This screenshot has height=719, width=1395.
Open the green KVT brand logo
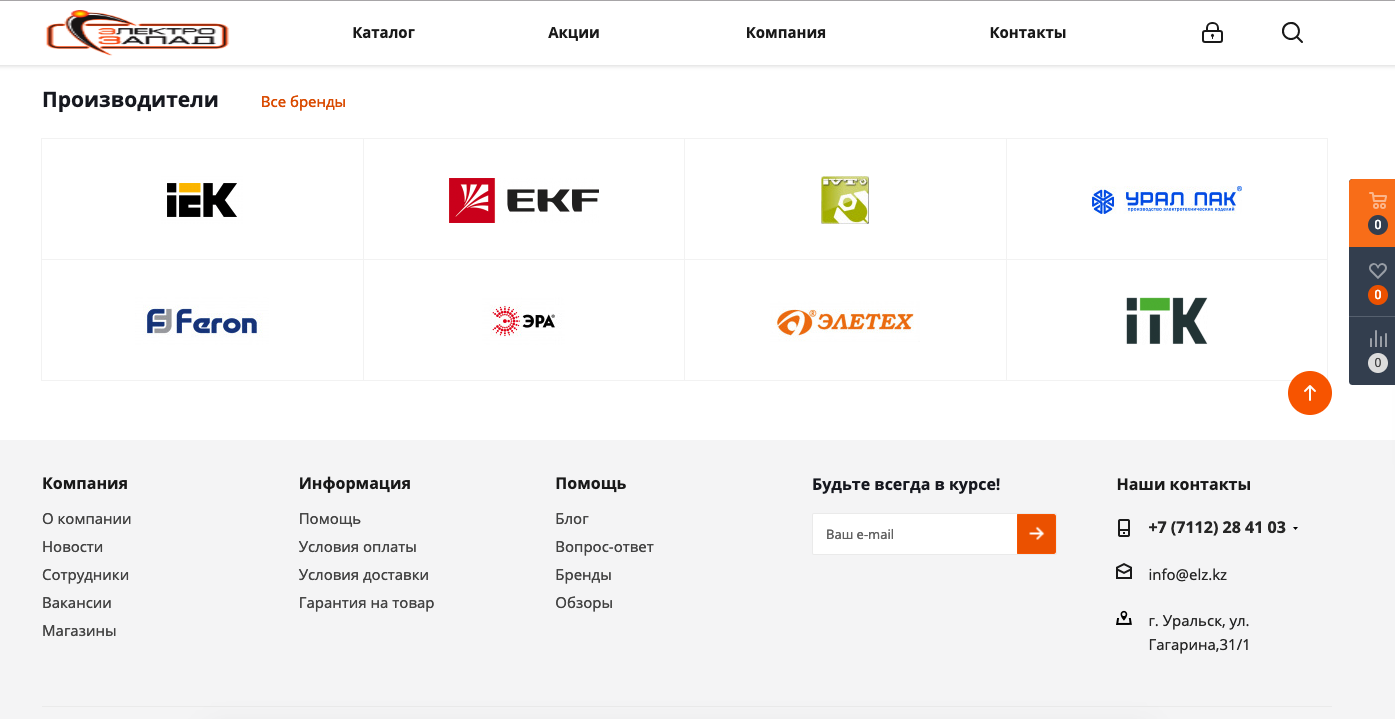845,200
